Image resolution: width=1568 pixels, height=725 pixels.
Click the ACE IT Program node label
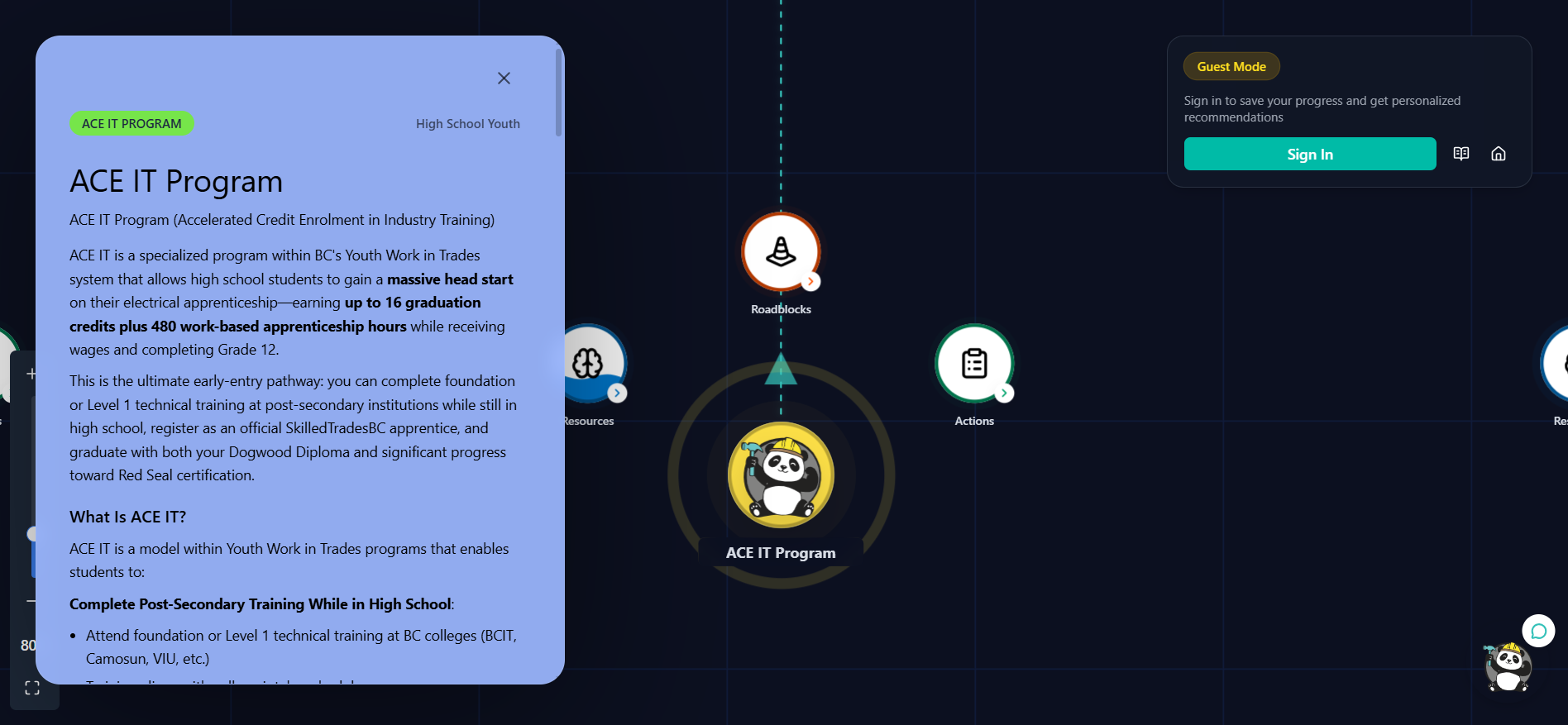[781, 553]
